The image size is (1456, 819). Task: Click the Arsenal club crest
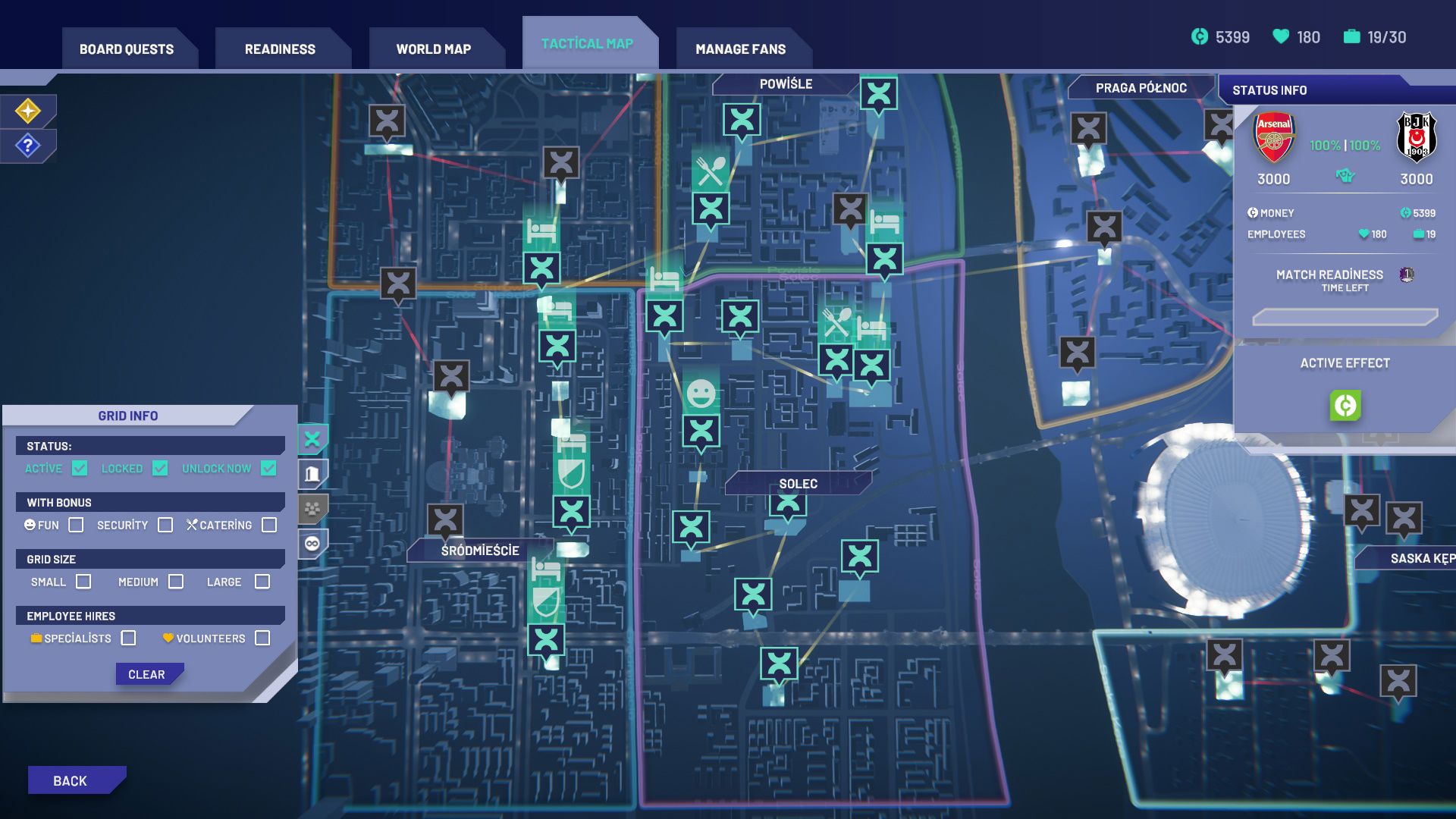(1273, 139)
